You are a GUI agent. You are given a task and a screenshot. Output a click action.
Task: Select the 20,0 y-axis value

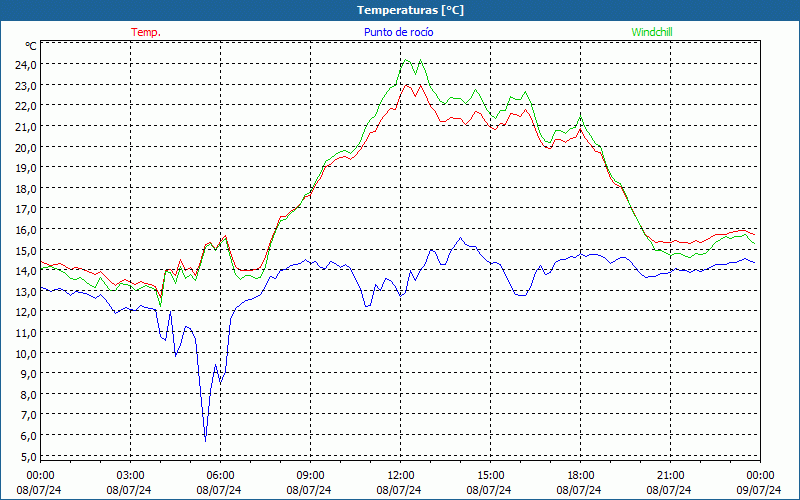pos(26,147)
